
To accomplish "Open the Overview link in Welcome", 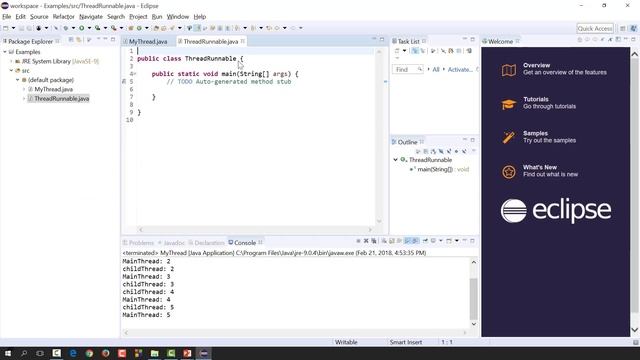I will pos(536,65).
